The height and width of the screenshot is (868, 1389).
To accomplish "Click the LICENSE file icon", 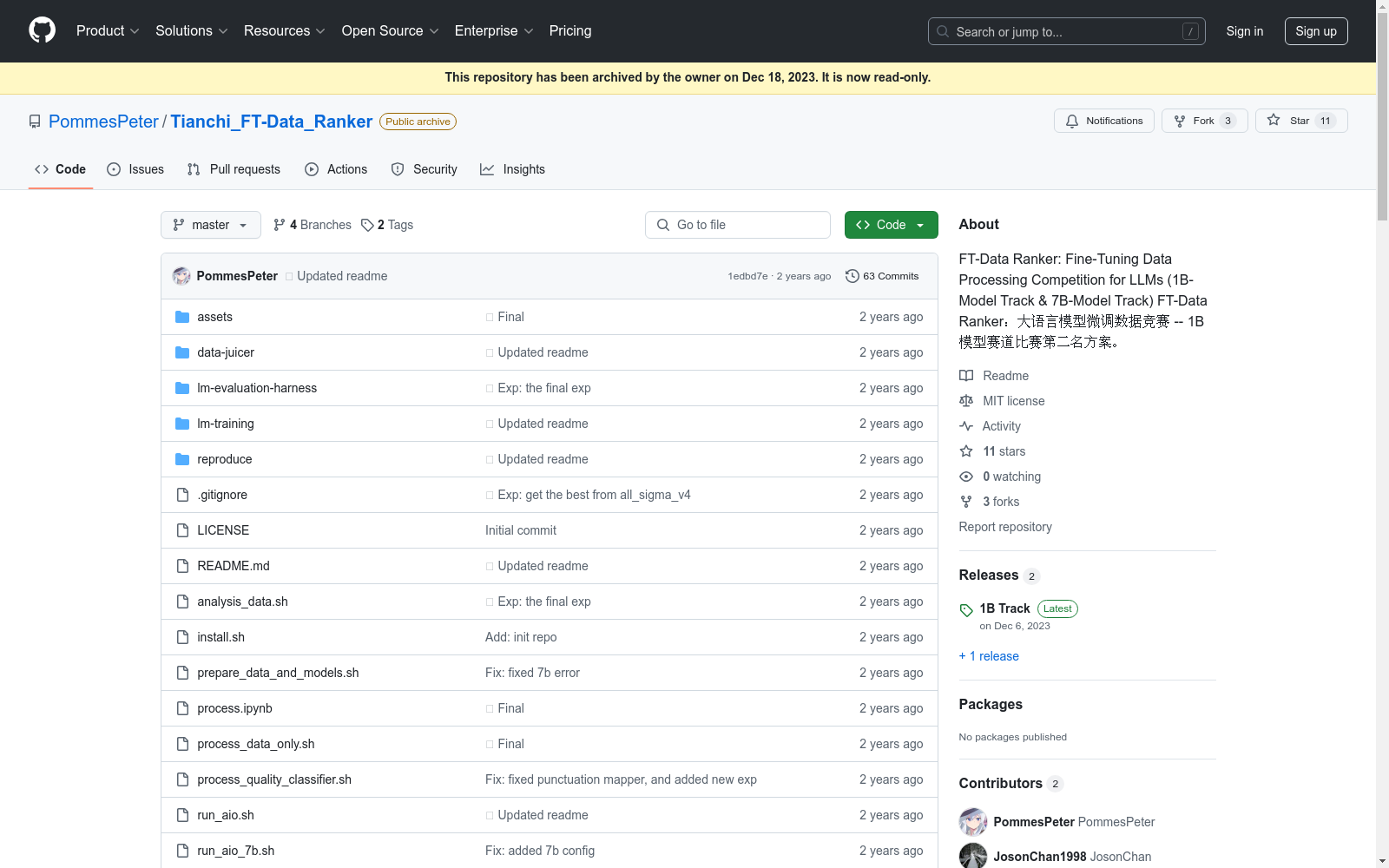I will (x=182, y=530).
